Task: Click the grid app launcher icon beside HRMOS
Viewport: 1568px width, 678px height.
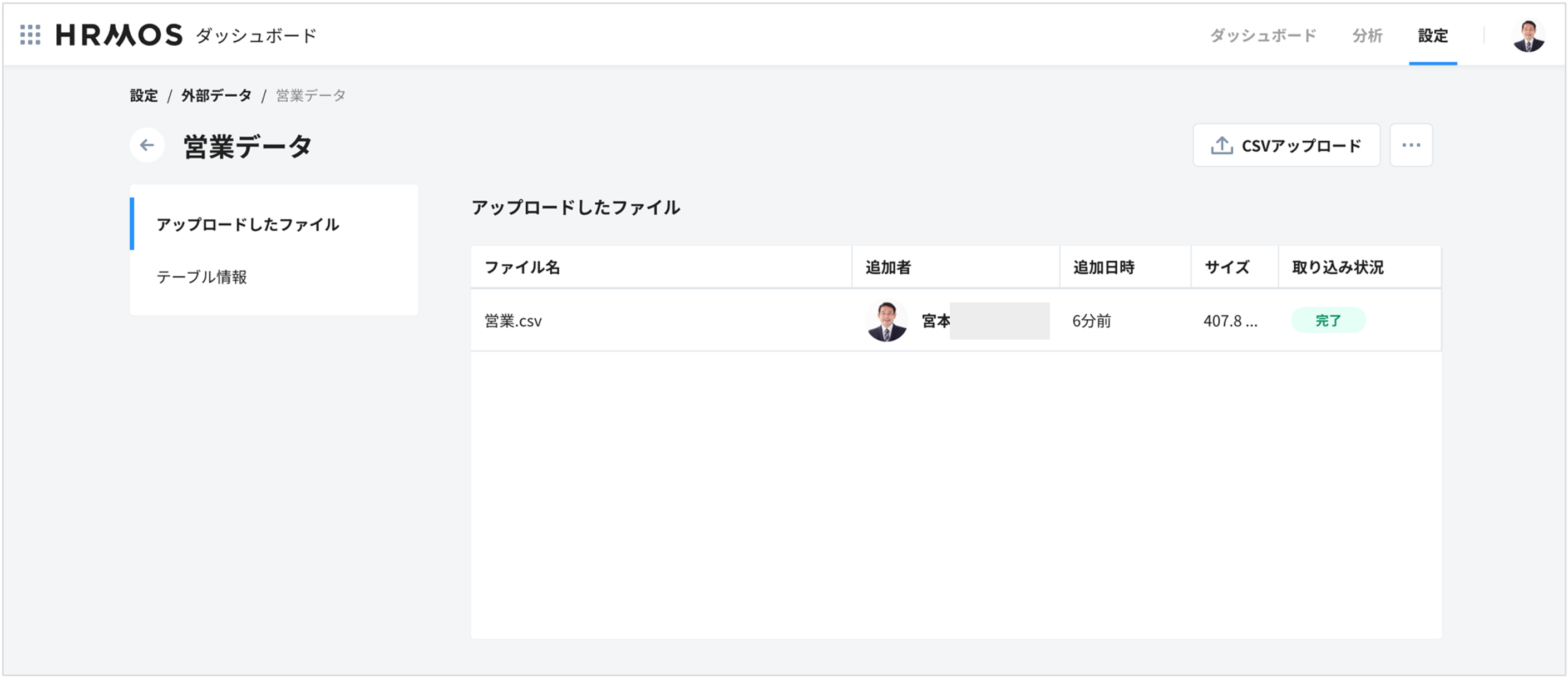Action: tap(31, 35)
